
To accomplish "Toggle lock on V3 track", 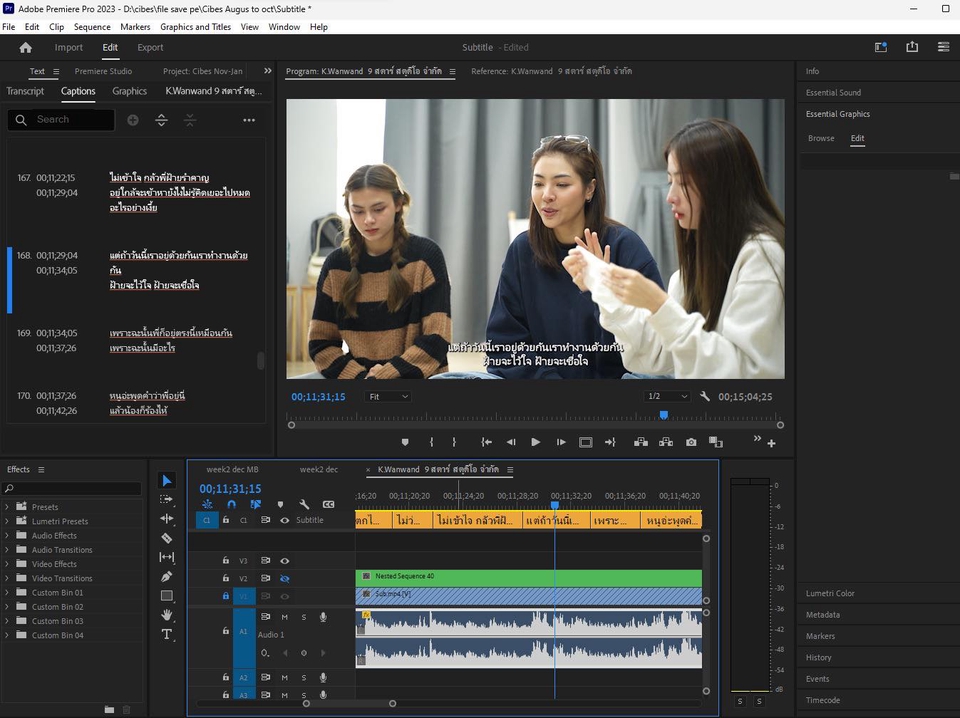I will 226,561.
